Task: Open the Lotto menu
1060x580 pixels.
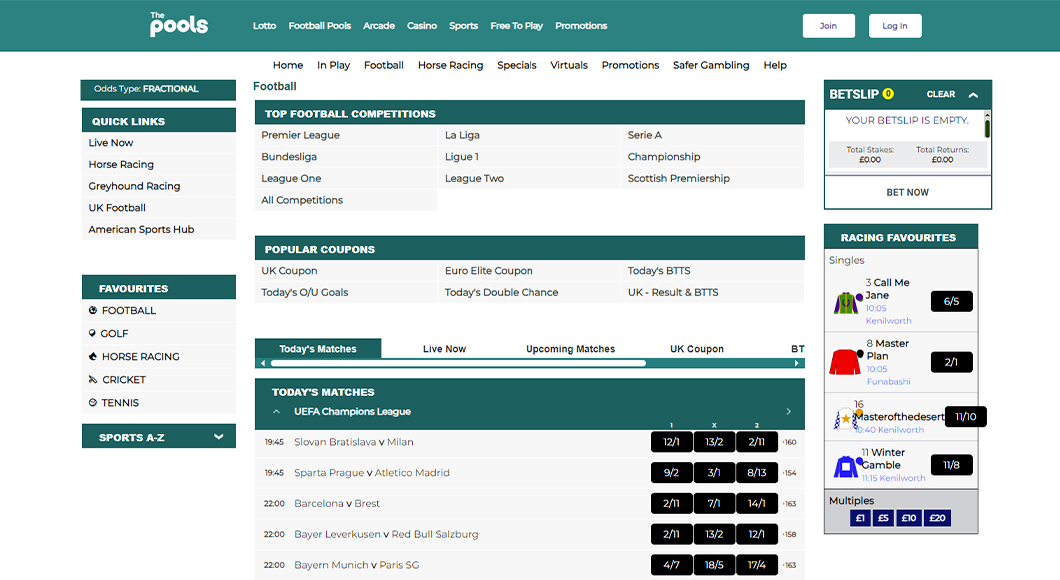Action: [264, 26]
